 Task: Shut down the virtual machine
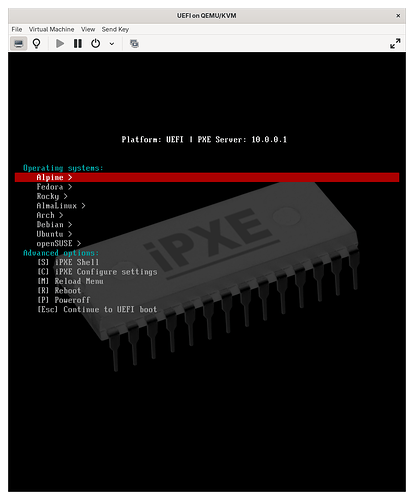click(96, 44)
